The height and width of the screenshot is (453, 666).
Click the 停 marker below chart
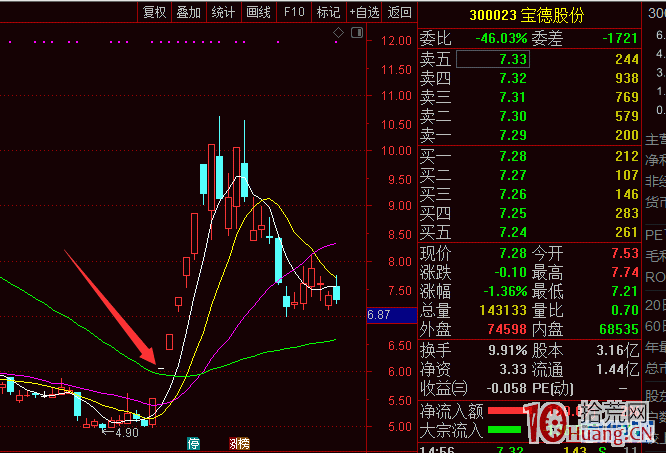click(x=194, y=444)
